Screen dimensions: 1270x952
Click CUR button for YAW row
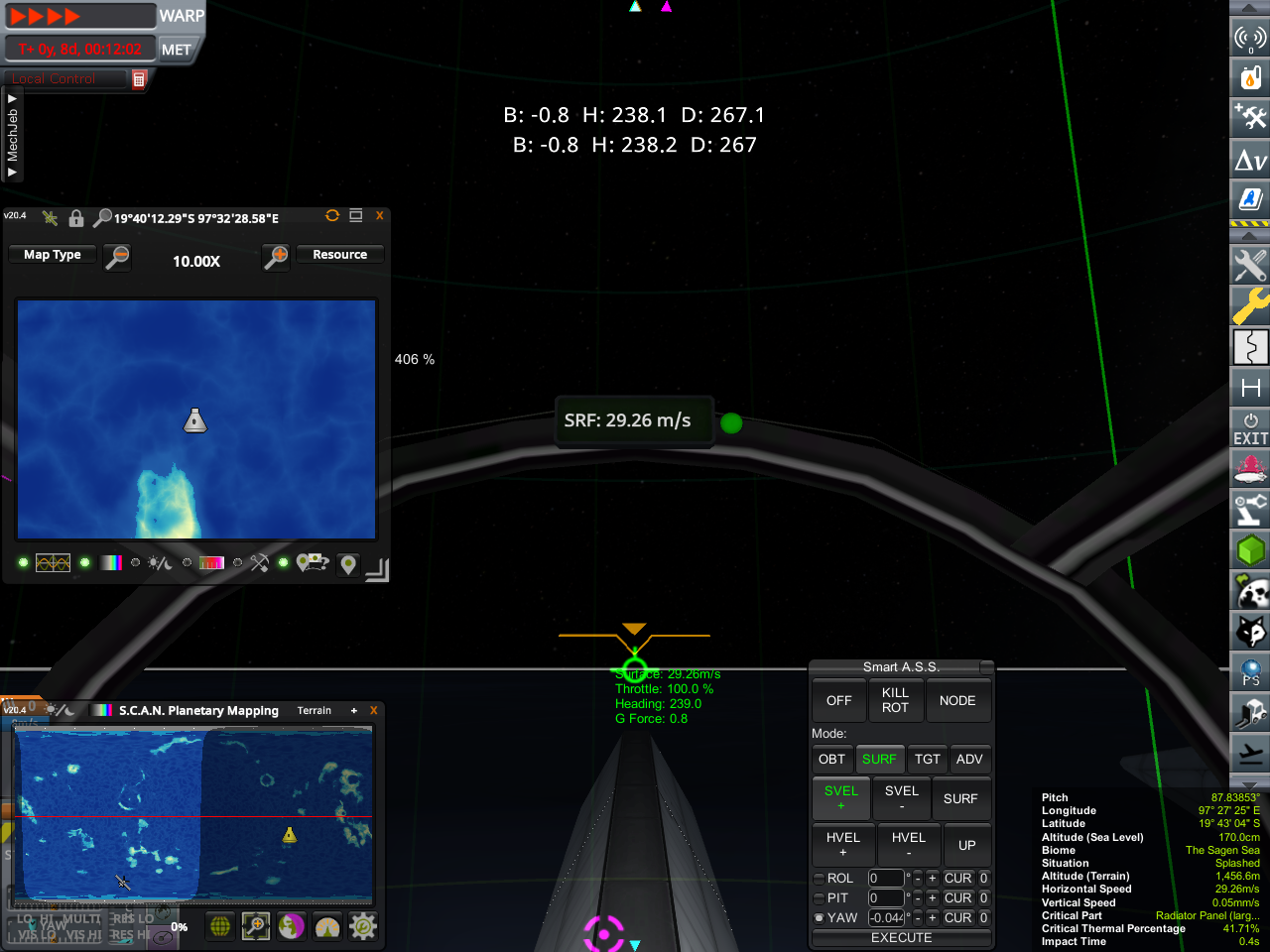tap(957, 918)
